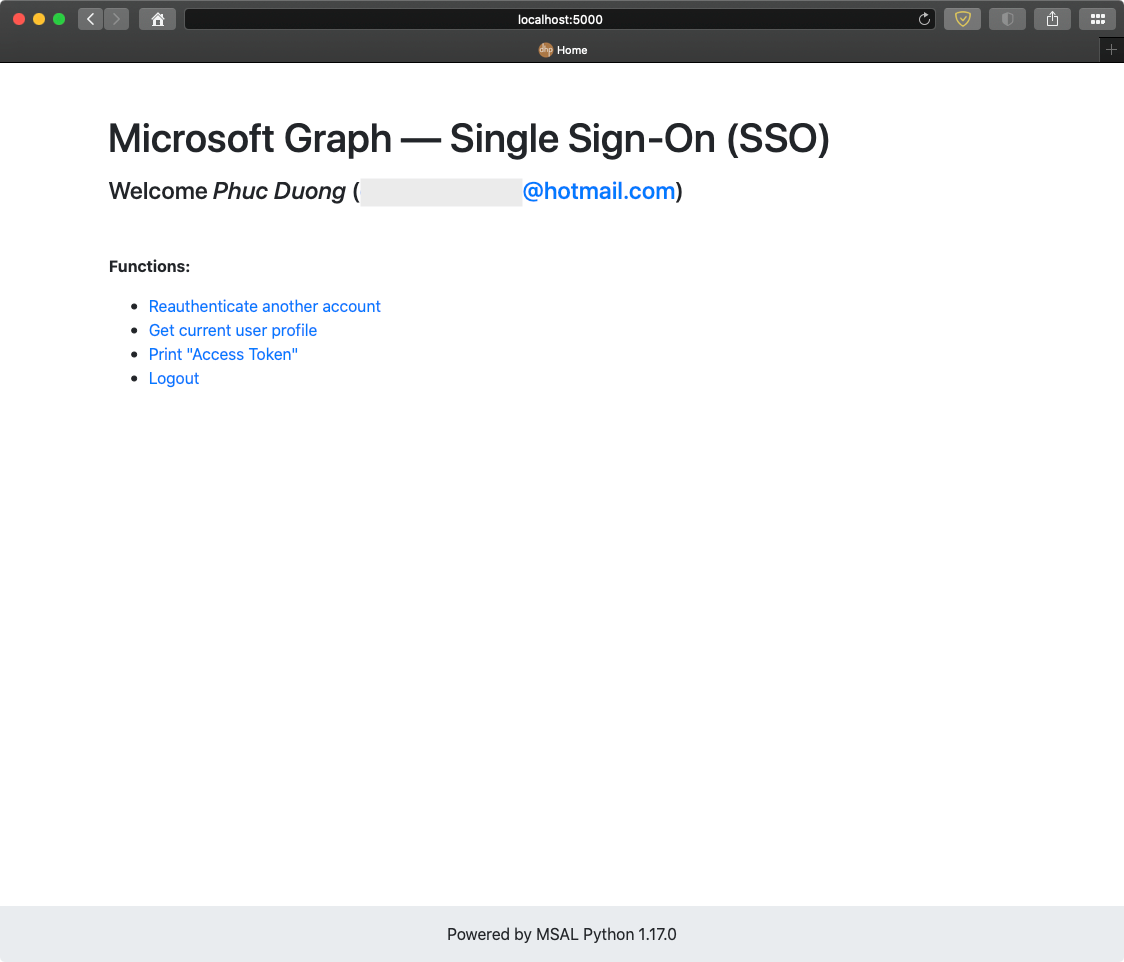Close the window with the red button
The image size is (1124, 962).
click(19, 19)
